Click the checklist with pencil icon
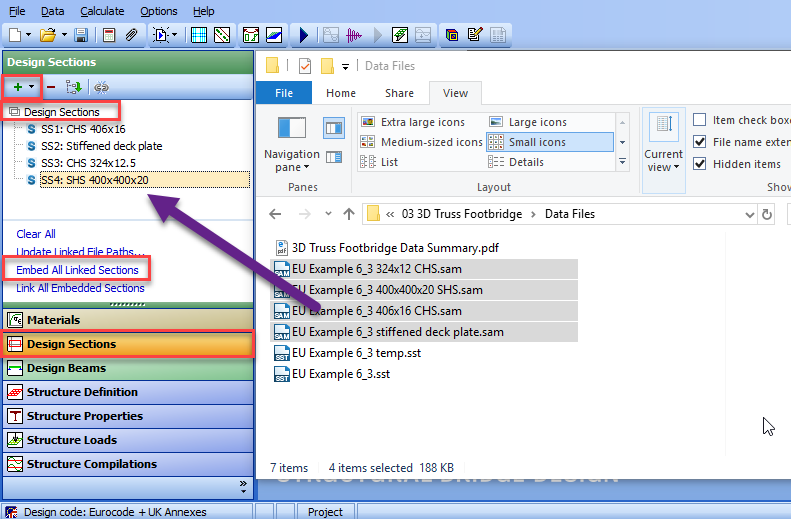This screenshot has width=791, height=519. (x=475, y=35)
